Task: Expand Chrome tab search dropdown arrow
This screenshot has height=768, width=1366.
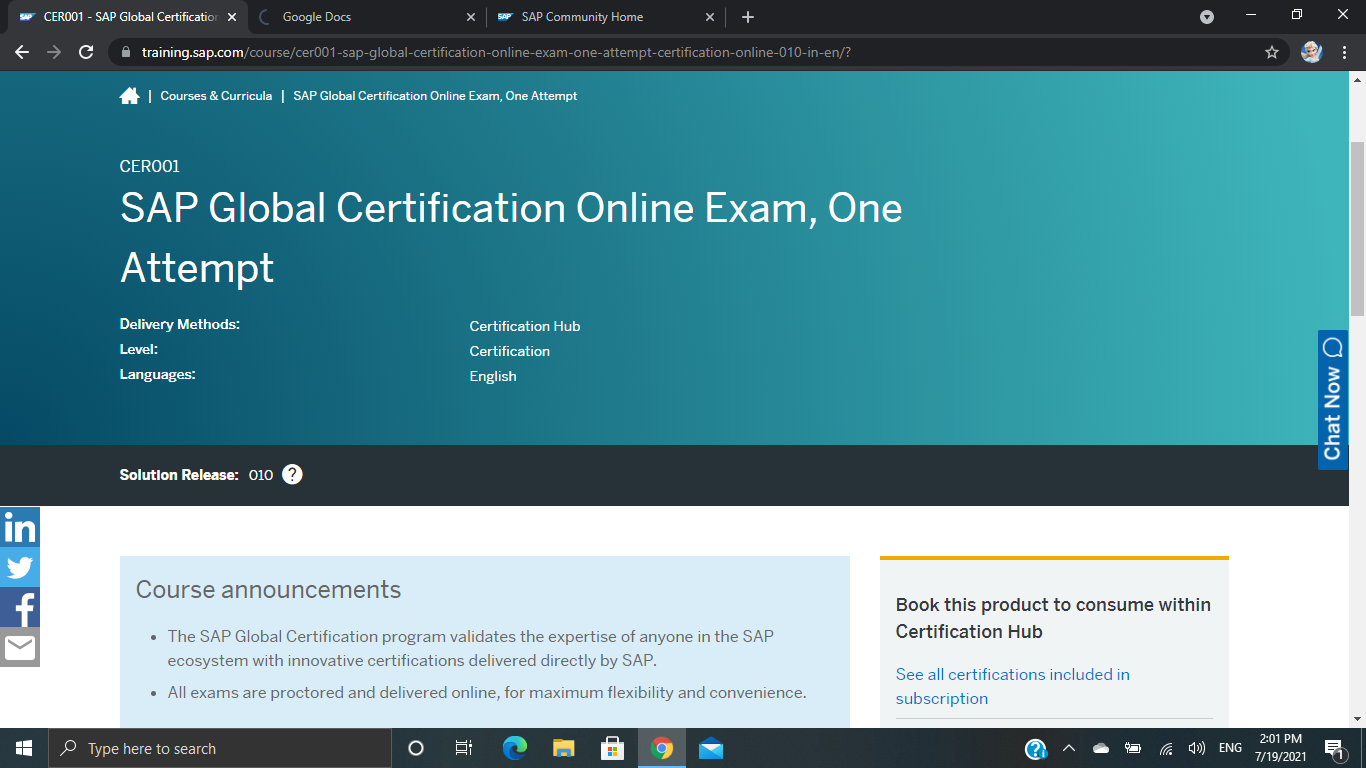Action: [1207, 17]
